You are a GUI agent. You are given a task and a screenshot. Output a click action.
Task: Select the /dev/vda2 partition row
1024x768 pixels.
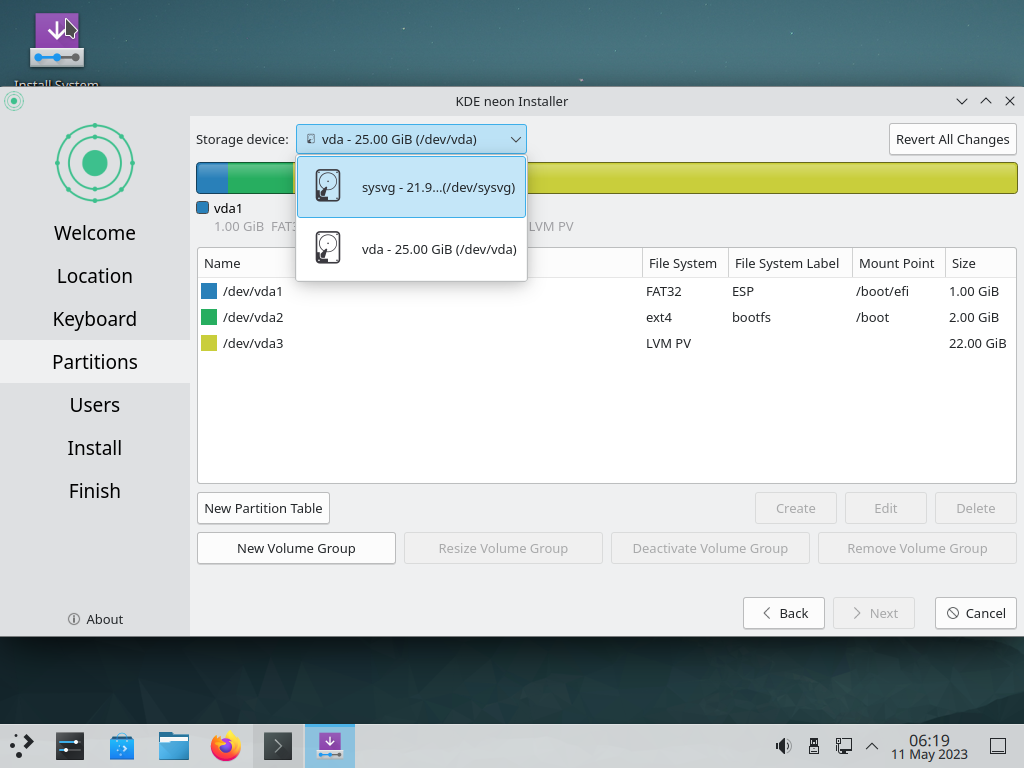(607, 317)
